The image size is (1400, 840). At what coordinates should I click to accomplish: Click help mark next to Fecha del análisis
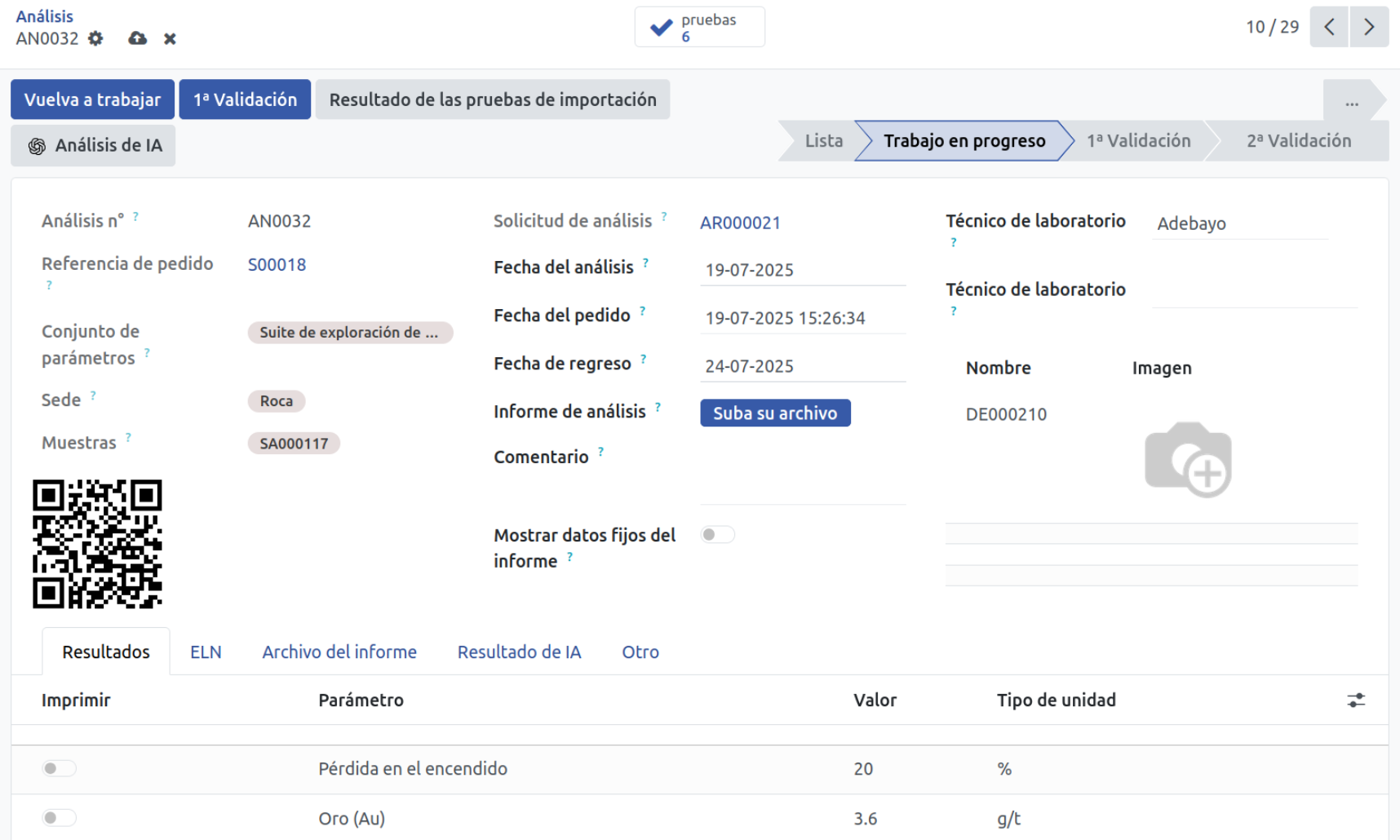coord(645,263)
